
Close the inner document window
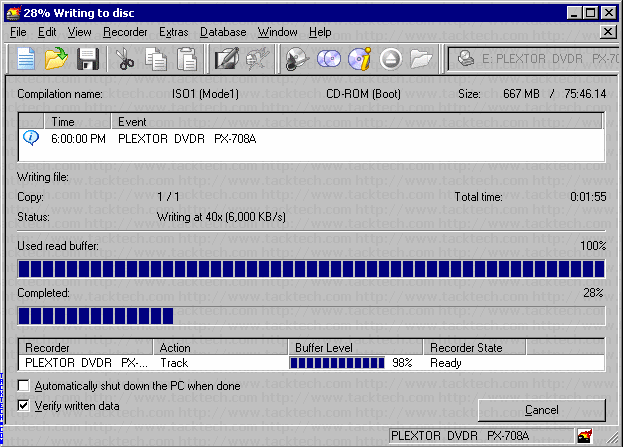pyautogui.click(x=608, y=32)
